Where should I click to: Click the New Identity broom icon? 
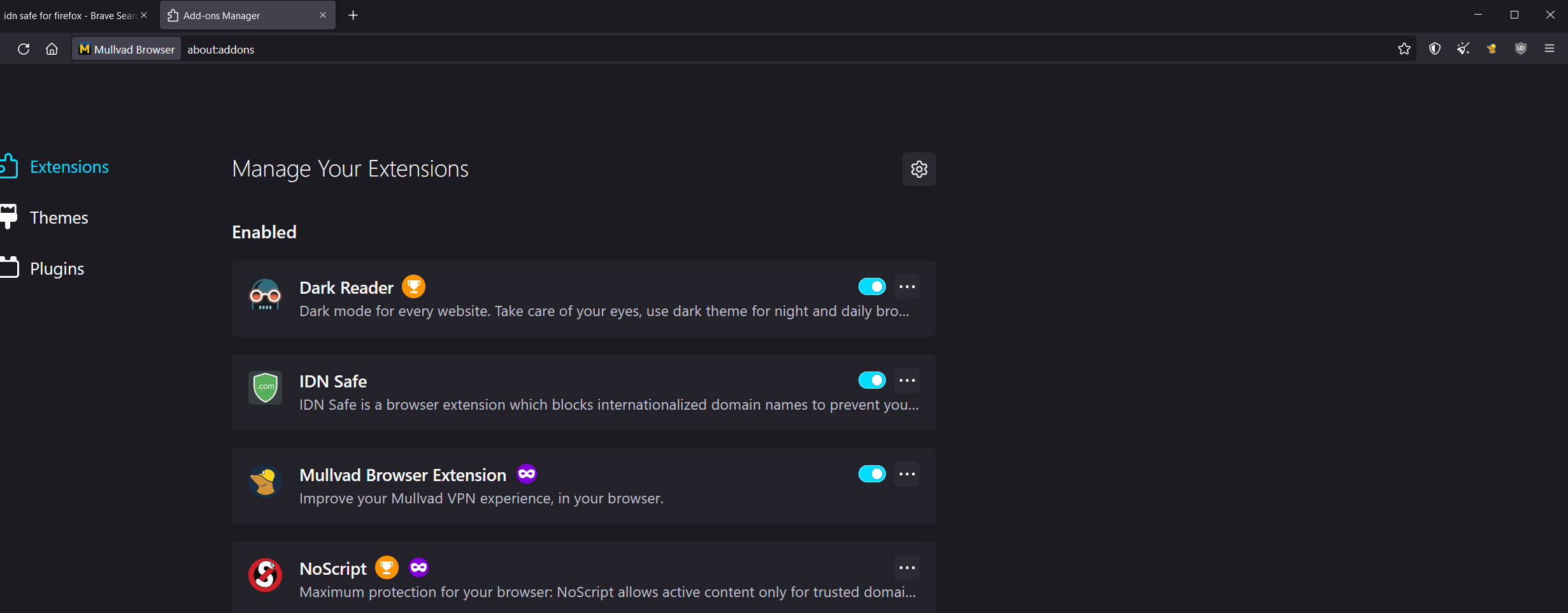(1464, 49)
